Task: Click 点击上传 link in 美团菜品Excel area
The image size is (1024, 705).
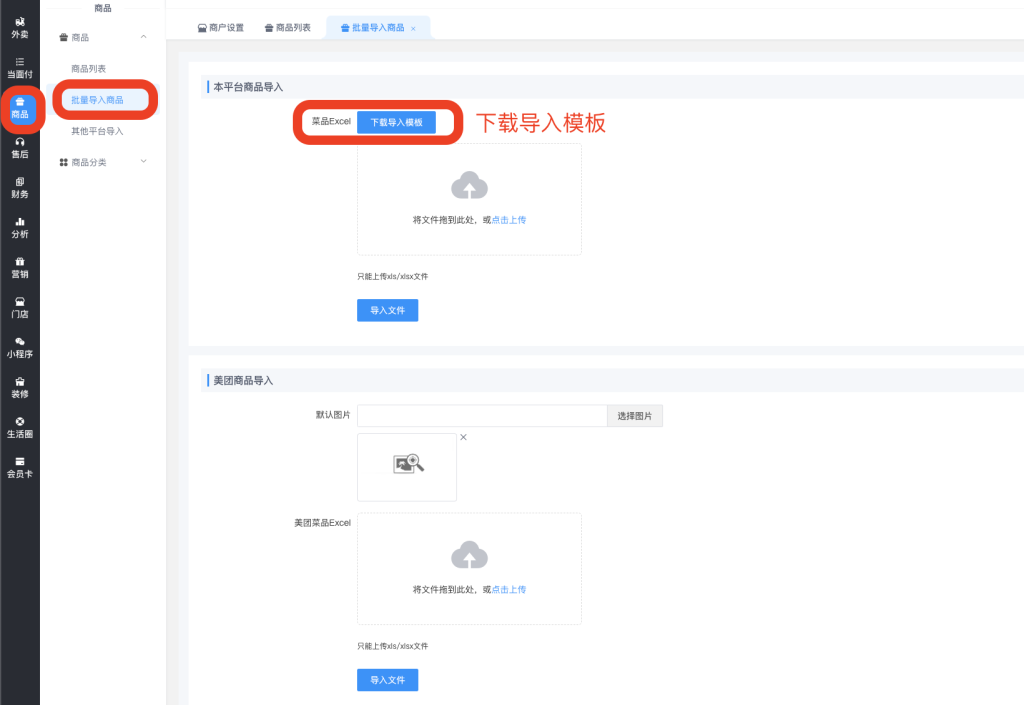Action: pos(508,590)
